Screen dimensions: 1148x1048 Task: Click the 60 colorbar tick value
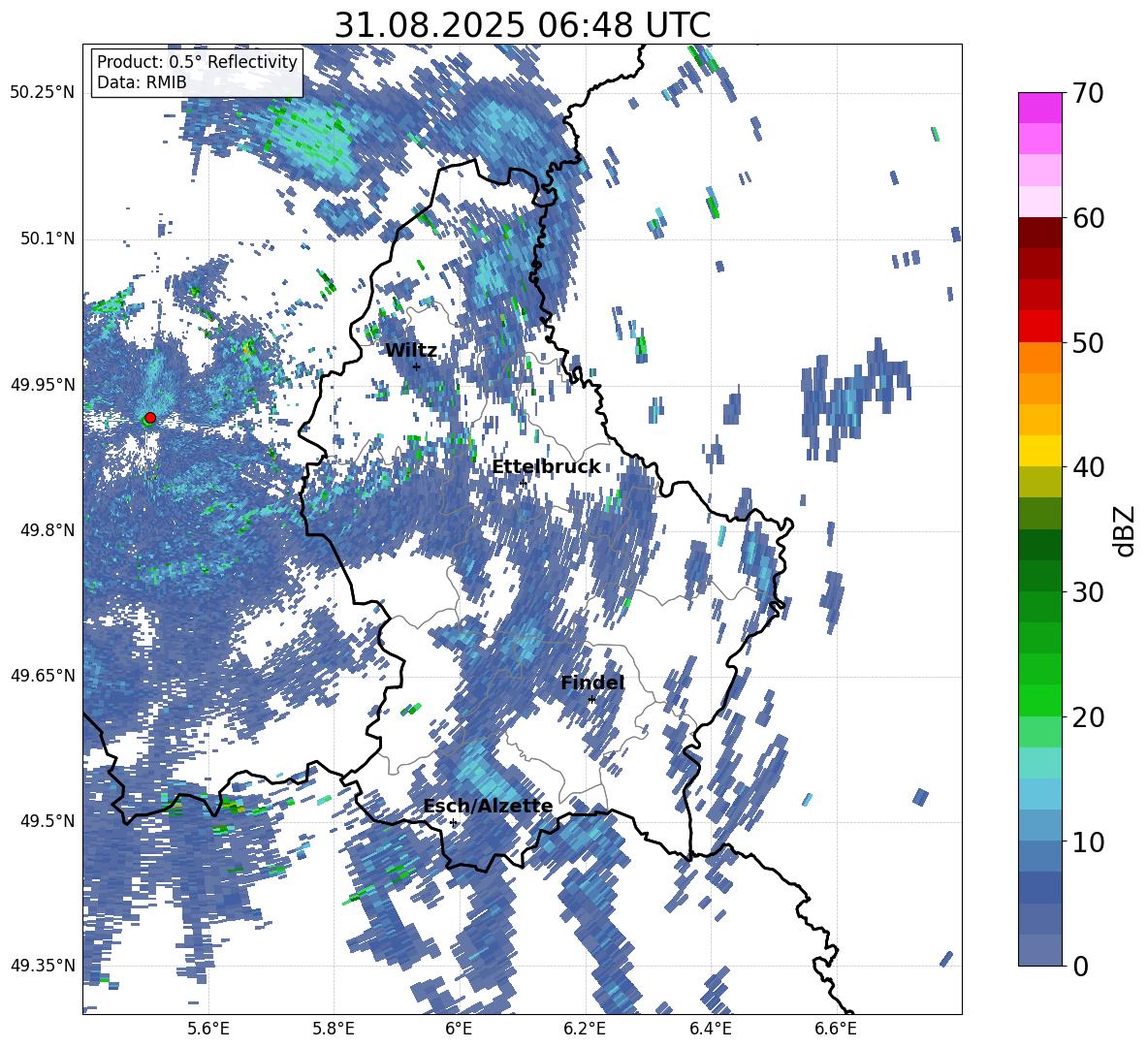click(x=1087, y=218)
